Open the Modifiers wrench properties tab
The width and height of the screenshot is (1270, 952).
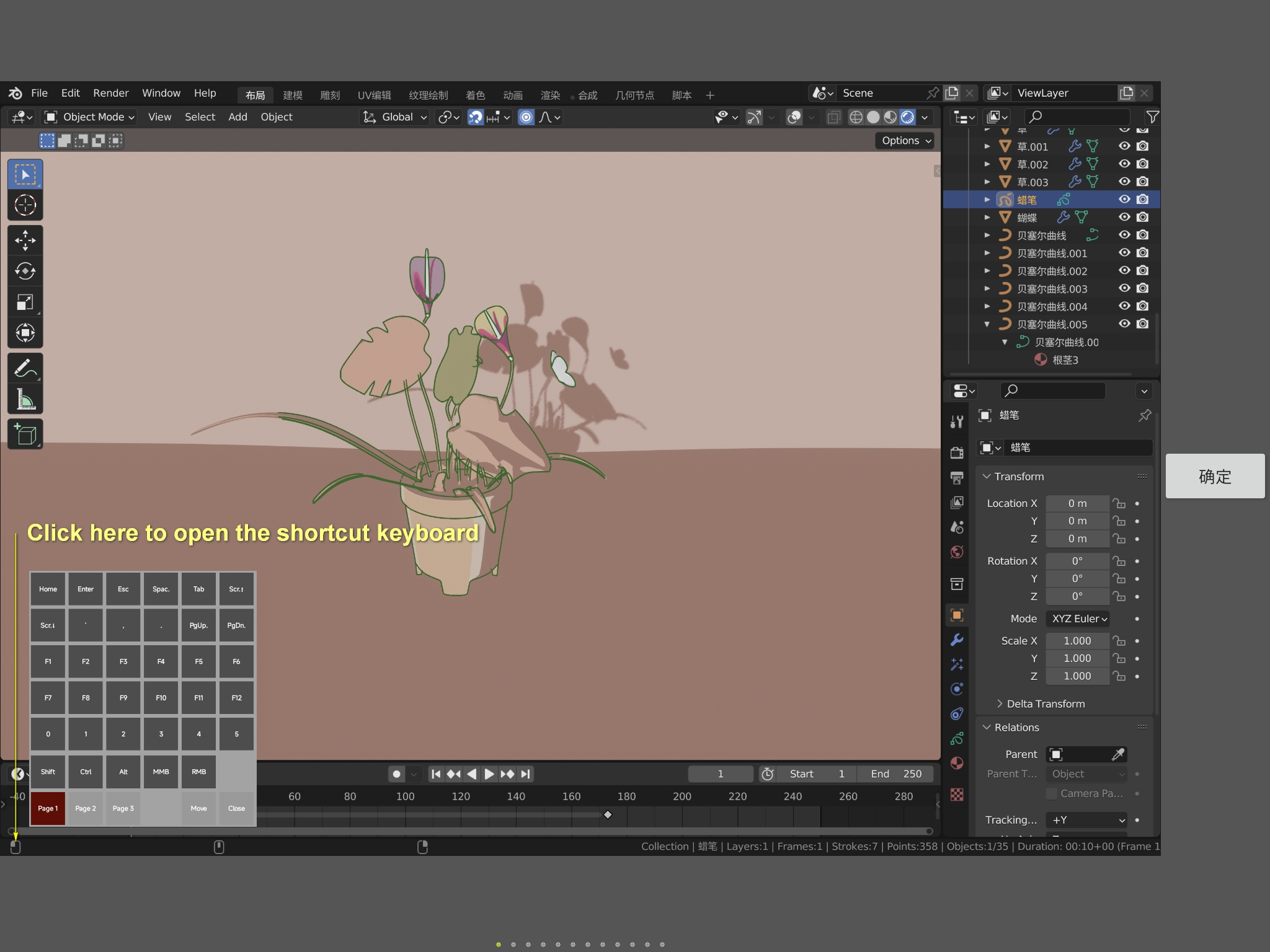click(957, 640)
